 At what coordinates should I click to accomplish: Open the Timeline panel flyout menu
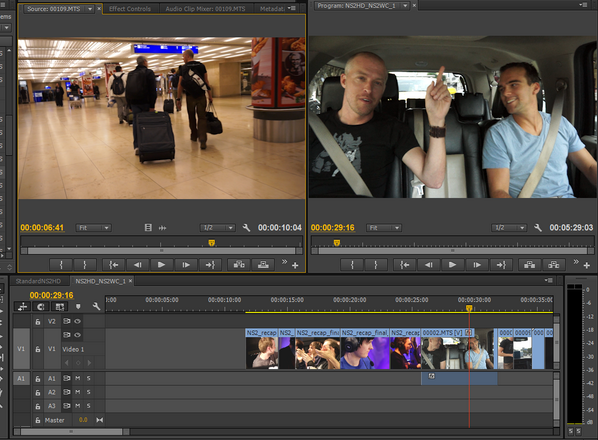click(549, 280)
